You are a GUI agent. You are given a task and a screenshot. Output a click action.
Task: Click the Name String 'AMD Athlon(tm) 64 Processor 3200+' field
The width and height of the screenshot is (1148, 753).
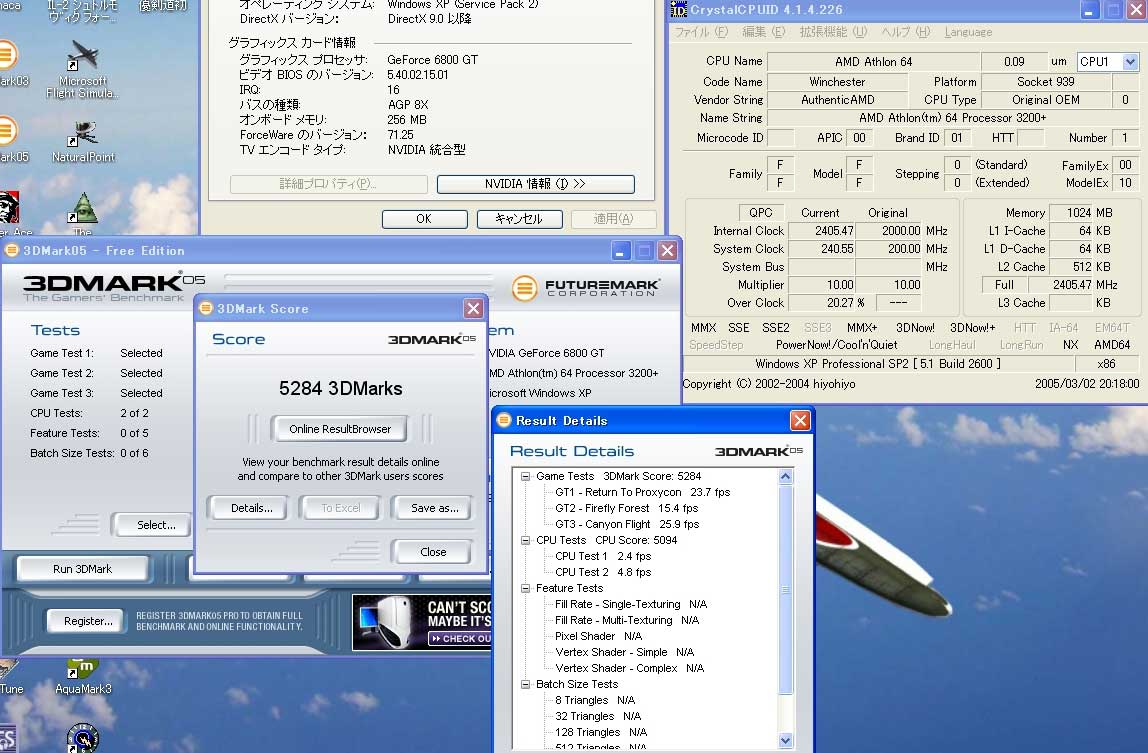click(953, 118)
